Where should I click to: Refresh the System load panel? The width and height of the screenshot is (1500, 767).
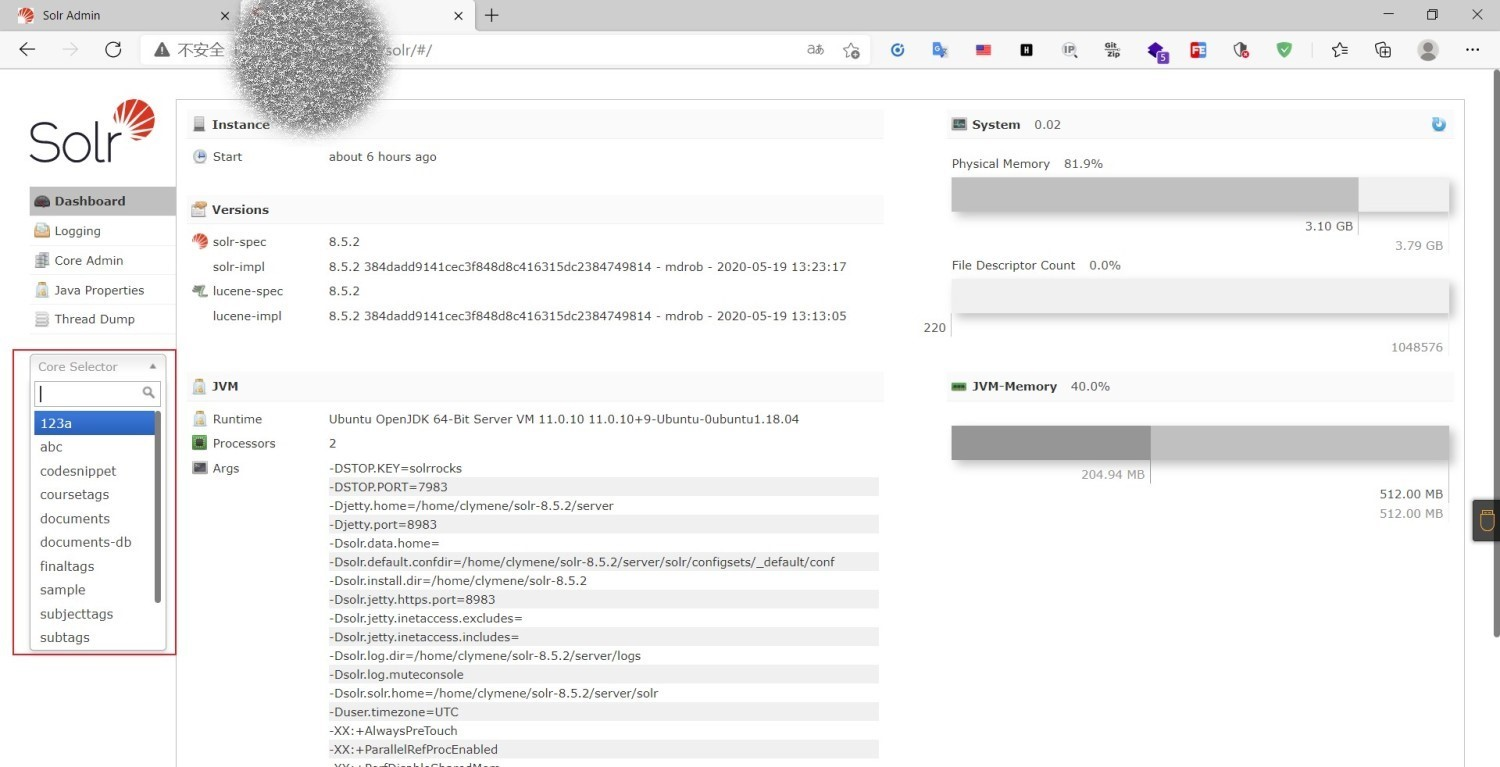click(x=1438, y=125)
